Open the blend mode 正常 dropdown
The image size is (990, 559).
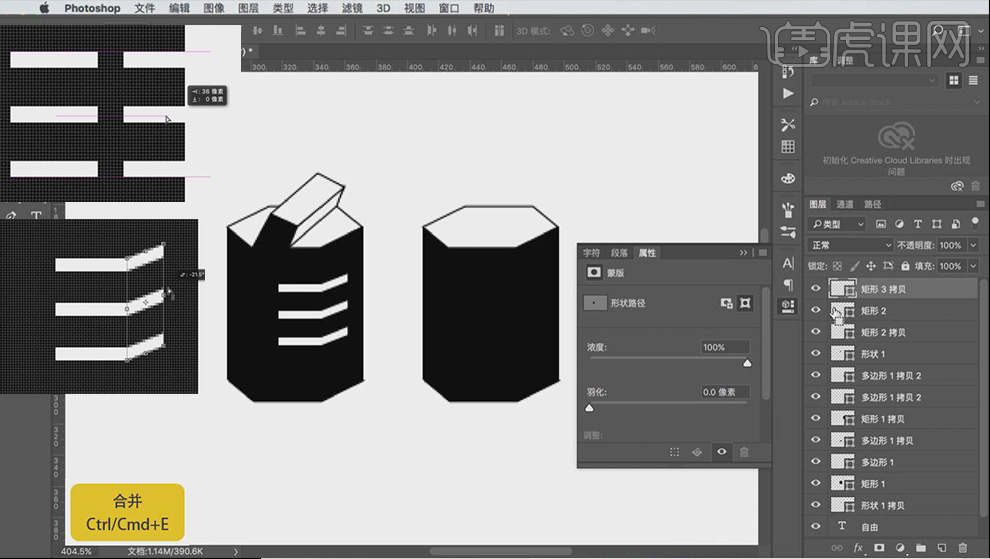pos(851,245)
